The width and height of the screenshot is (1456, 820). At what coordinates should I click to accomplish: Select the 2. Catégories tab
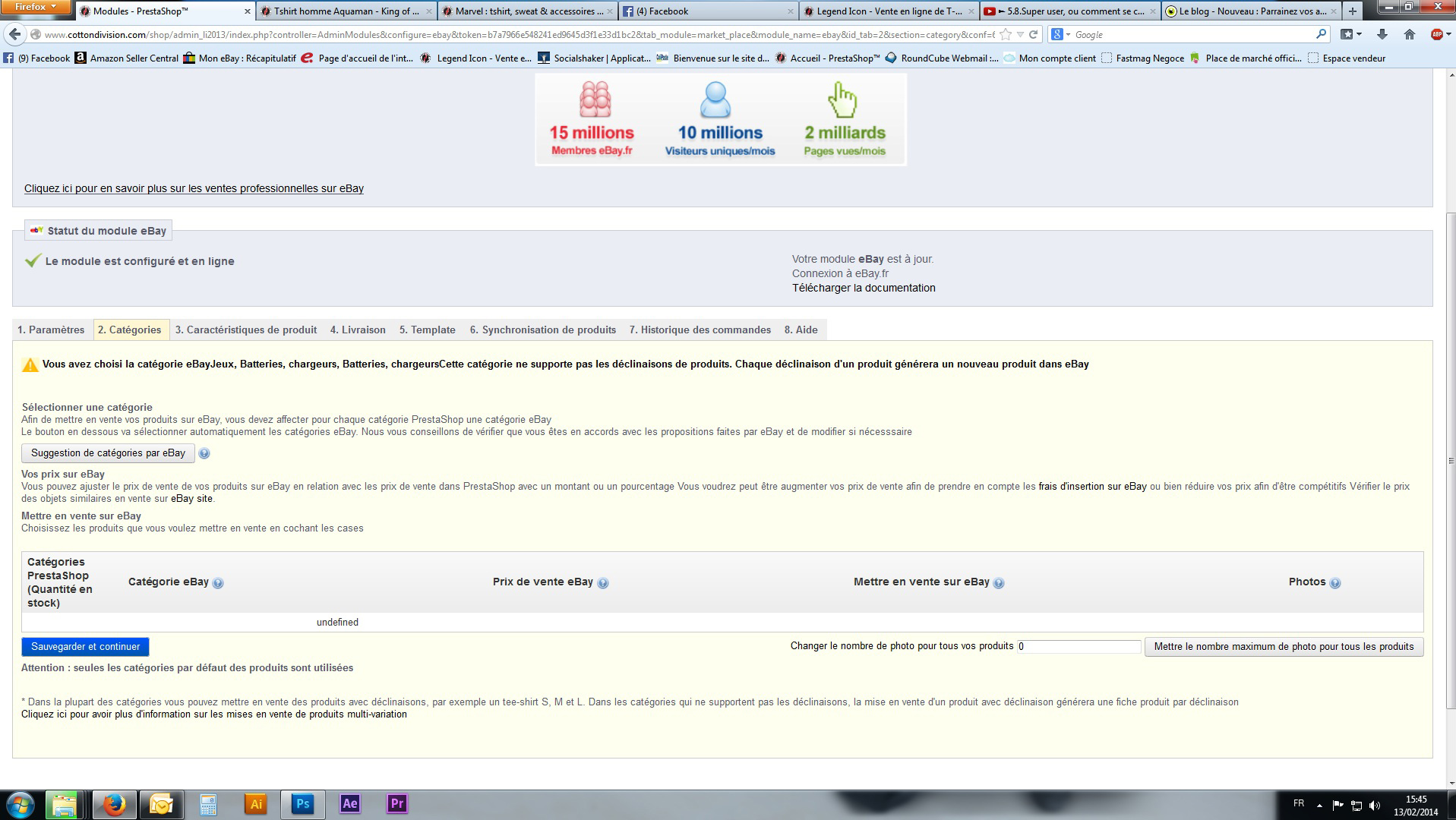(130, 330)
